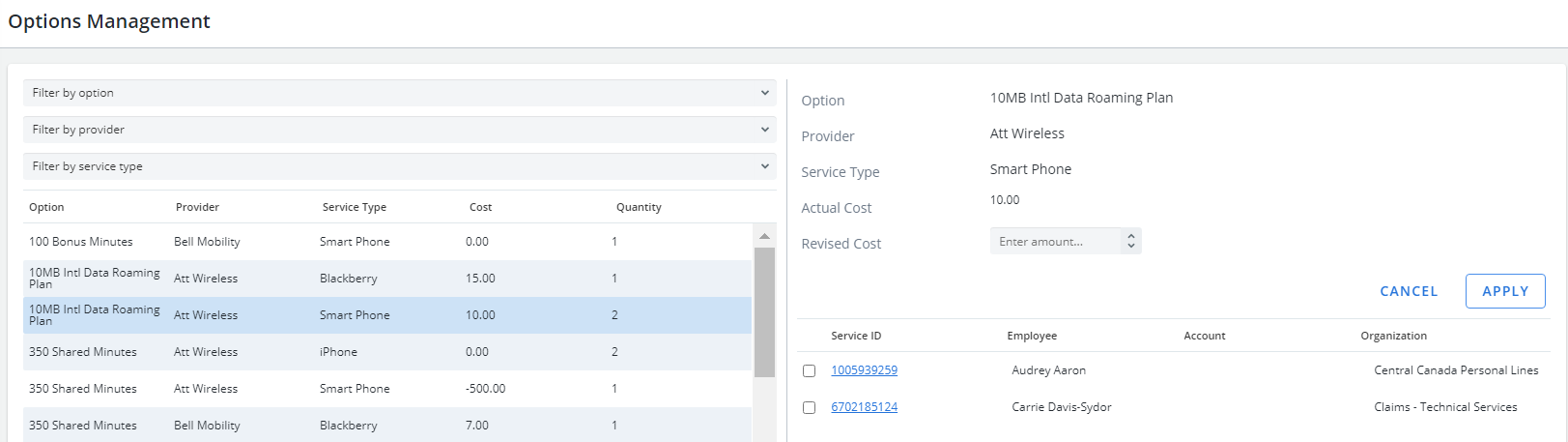Sort by the Quantity column header
Image resolution: width=1568 pixels, height=442 pixels.
(x=639, y=207)
